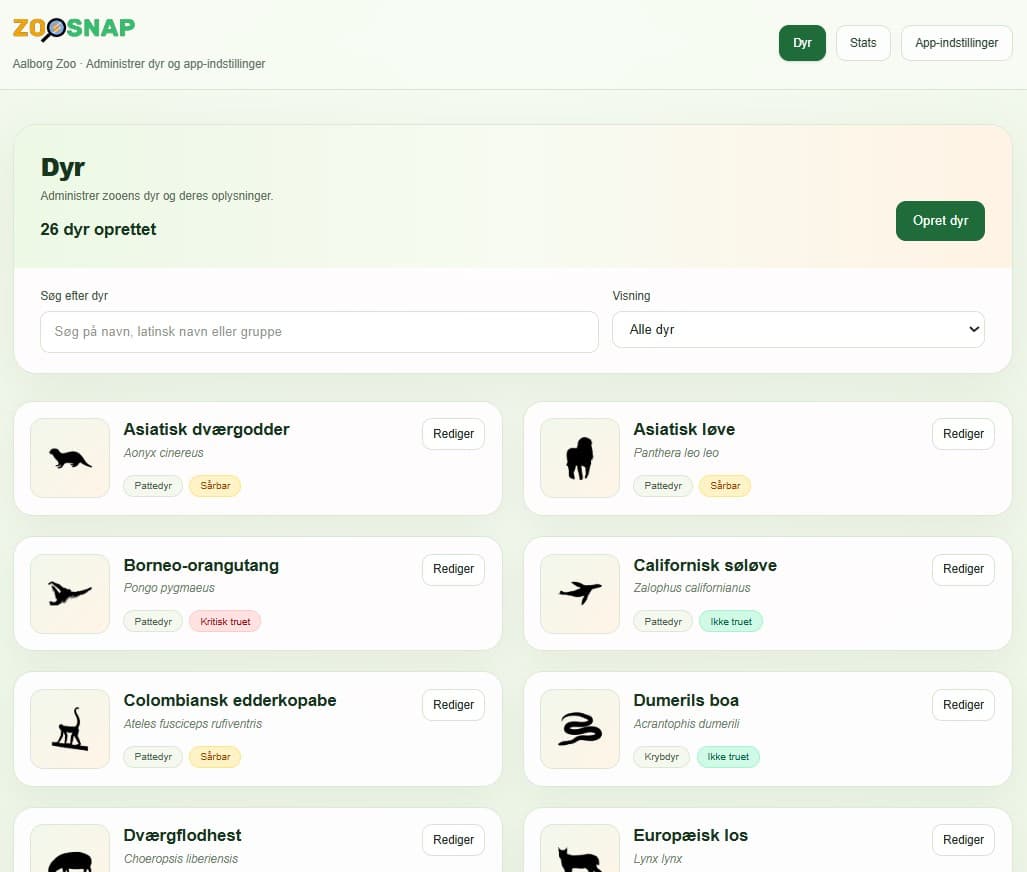The image size is (1027, 872).
Task: Click Sårbar tag on Asiatisk løve
Action: point(725,485)
